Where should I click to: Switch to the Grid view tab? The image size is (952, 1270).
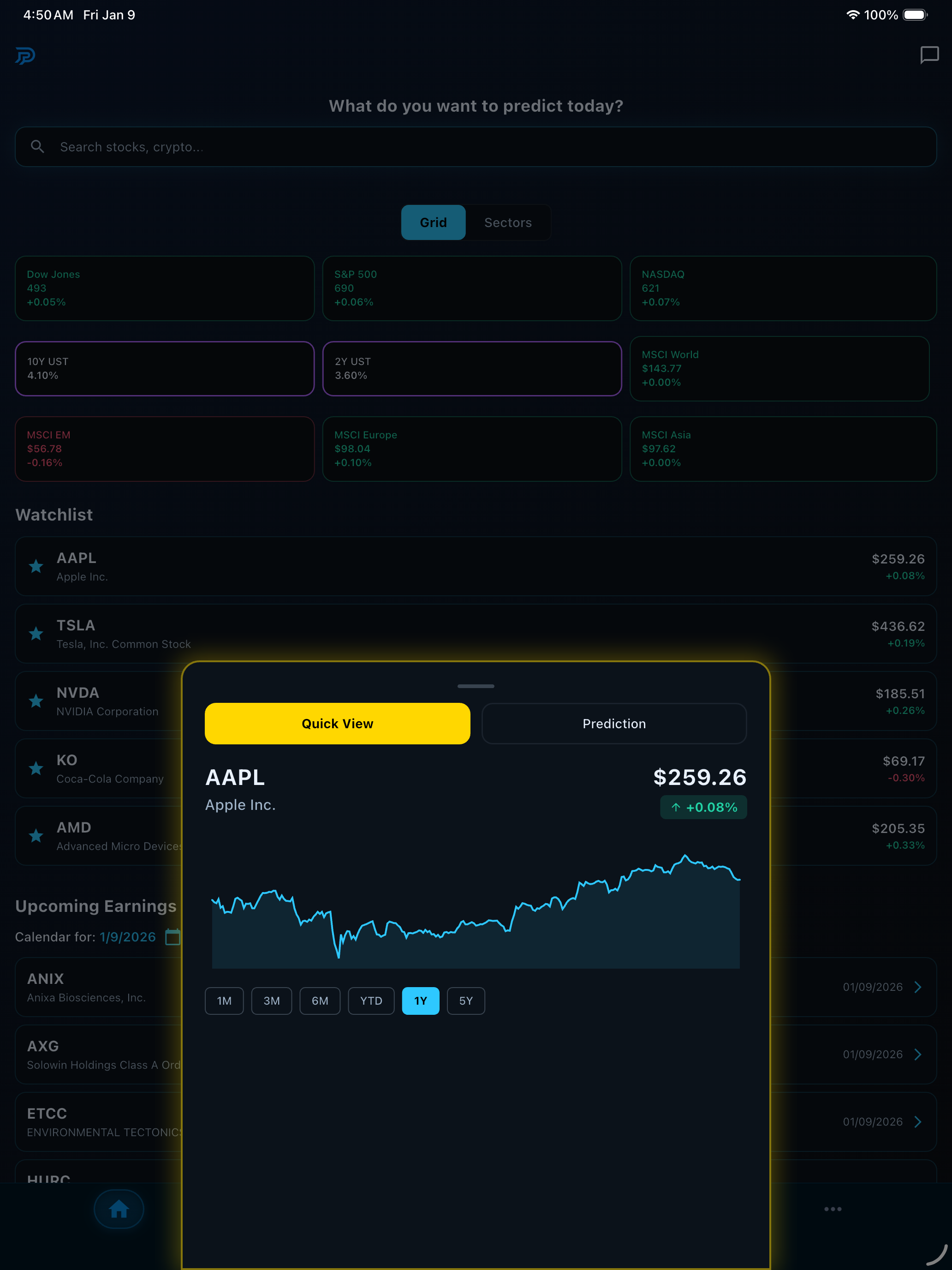click(433, 222)
